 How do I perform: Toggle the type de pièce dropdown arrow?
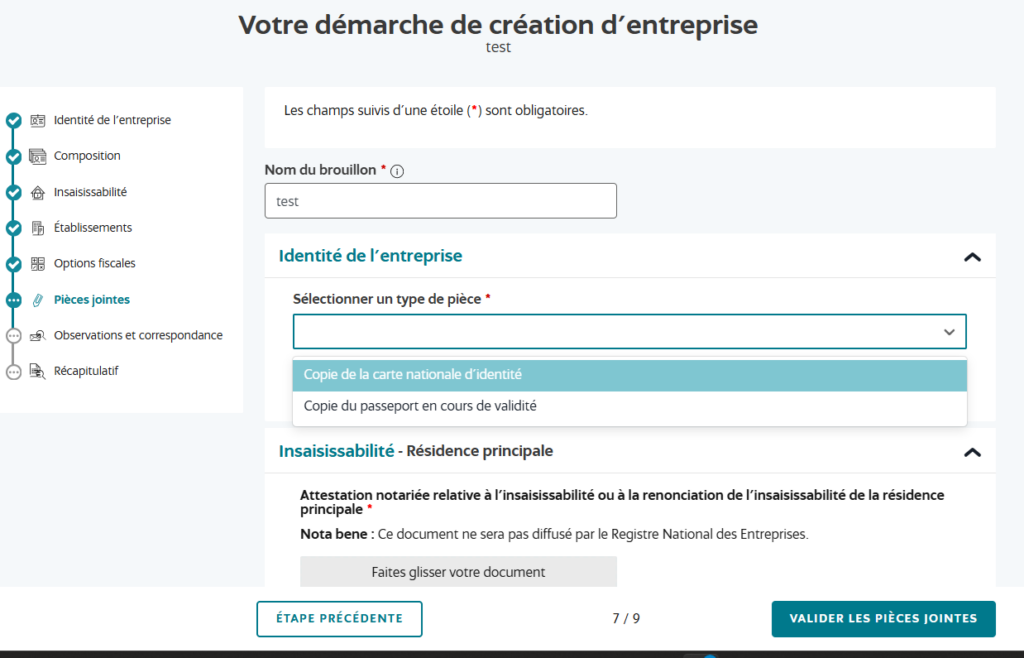point(949,332)
